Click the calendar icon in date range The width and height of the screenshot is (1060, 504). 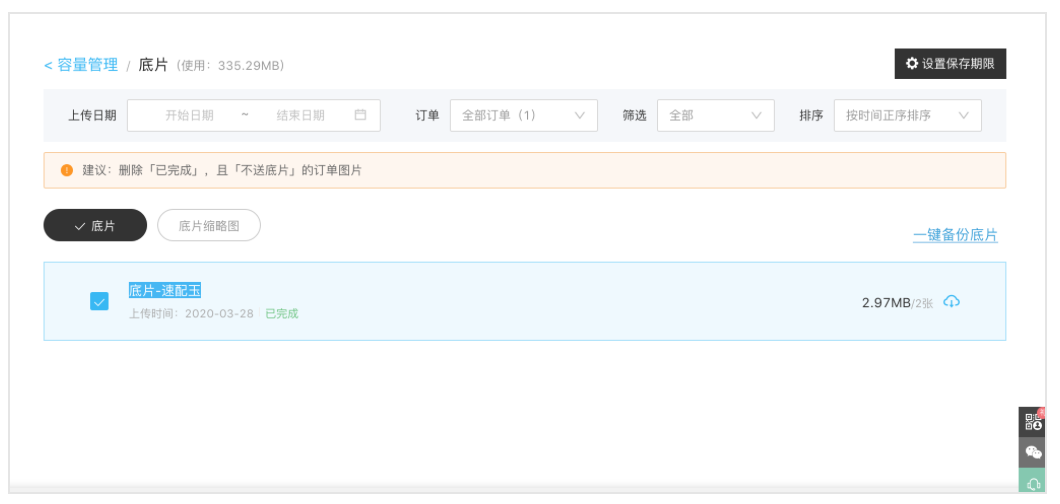tap(360, 115)
